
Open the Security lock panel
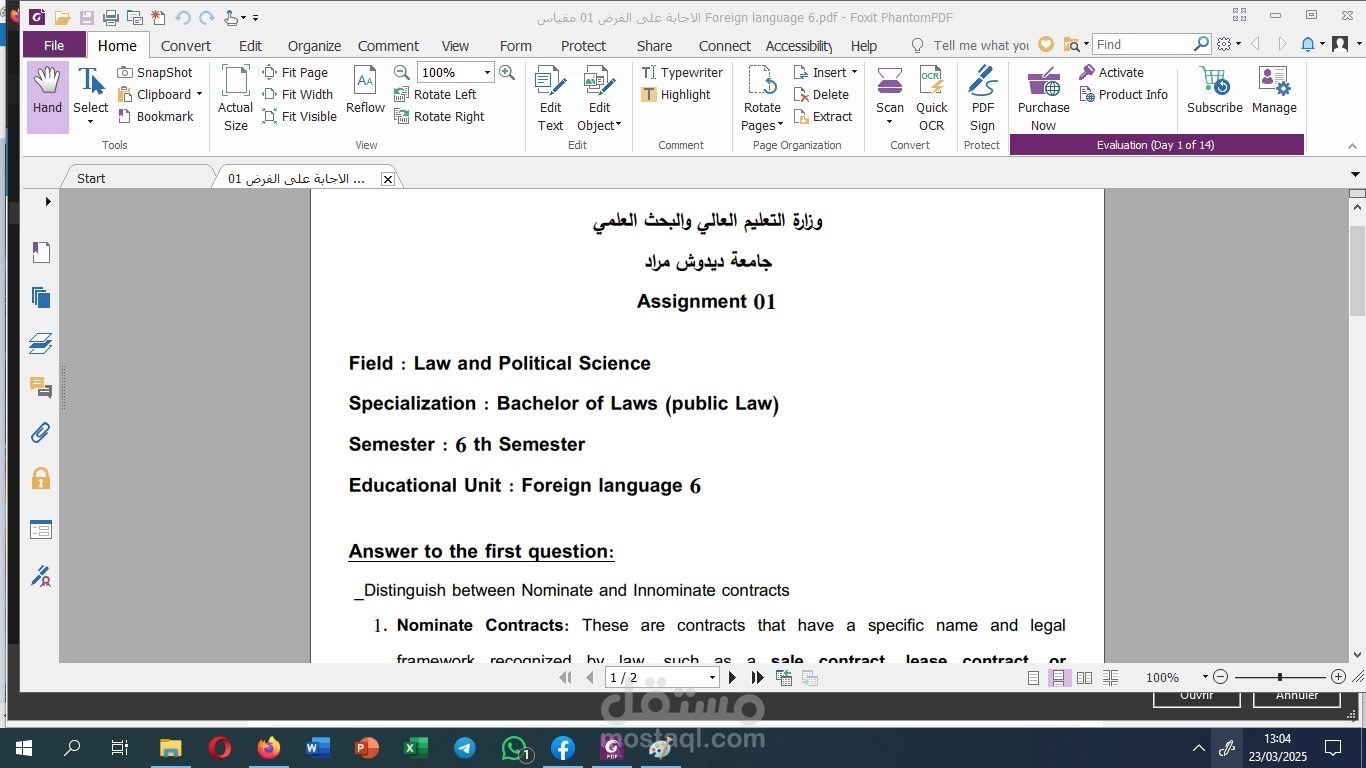click(x=41, y=478)
